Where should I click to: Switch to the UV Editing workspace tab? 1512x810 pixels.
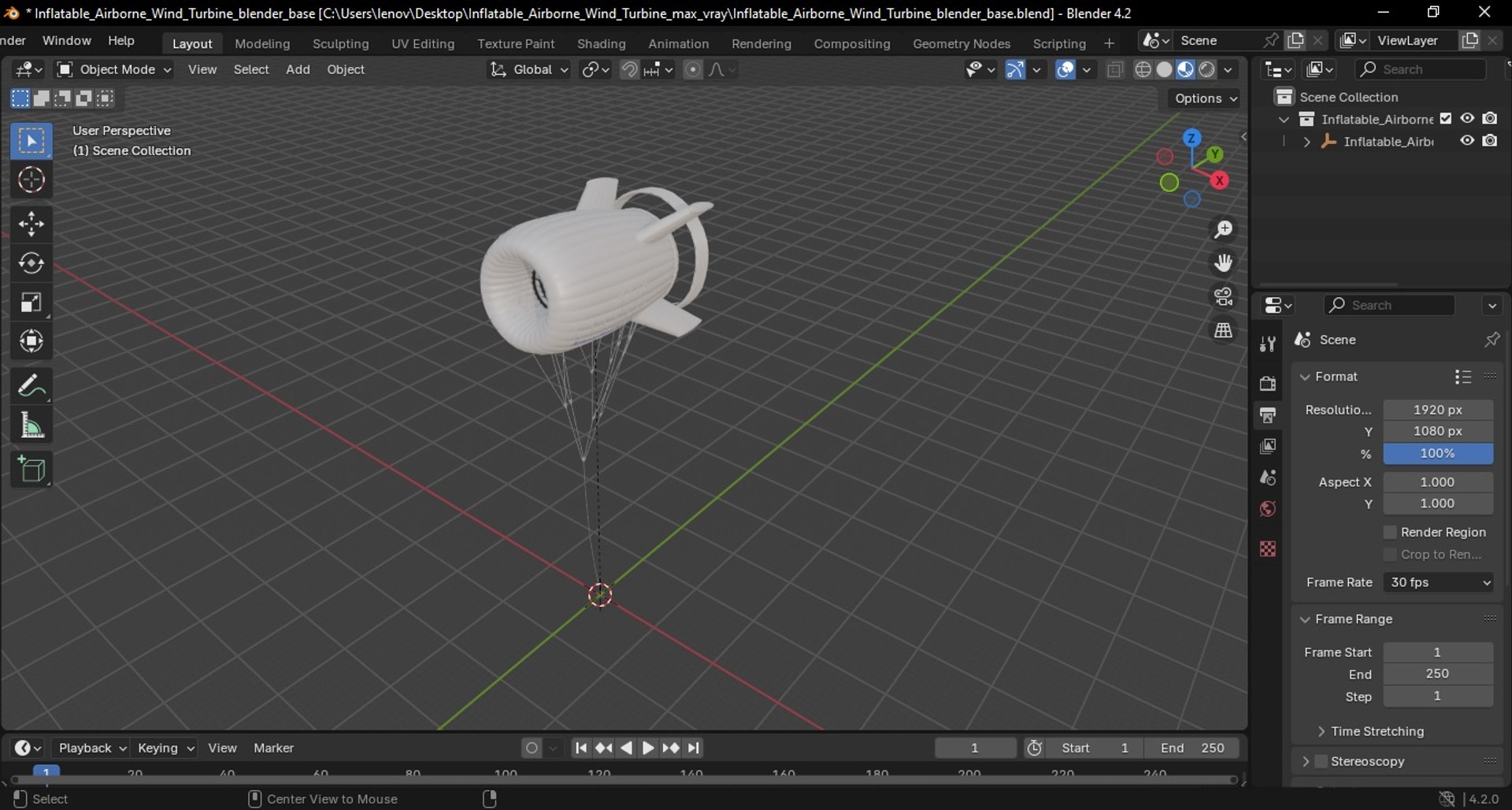(423, 44)
